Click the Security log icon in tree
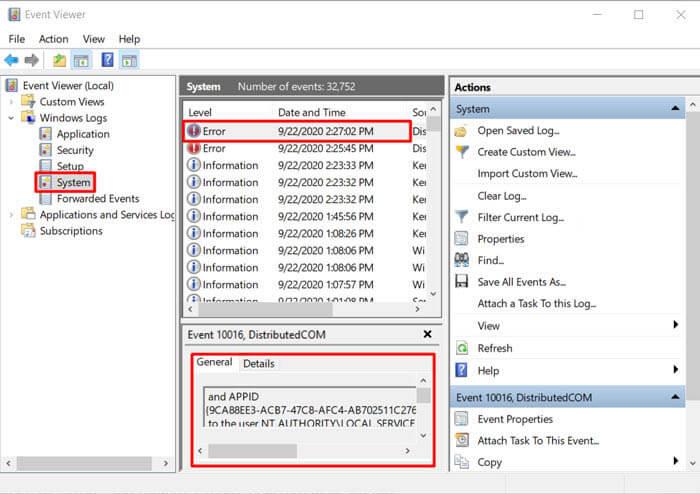The height and width of the screenshot is (494, 700). tap(45, 150)
